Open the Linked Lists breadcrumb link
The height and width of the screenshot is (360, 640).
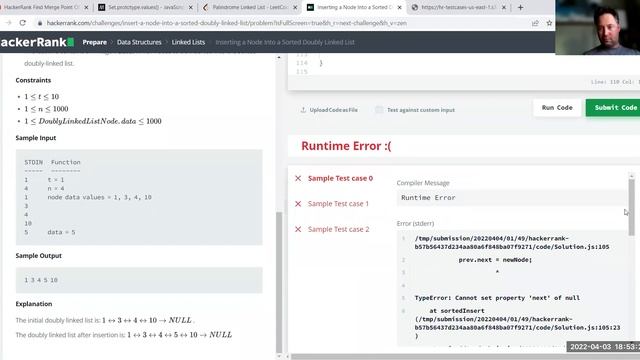coord(188,42)
